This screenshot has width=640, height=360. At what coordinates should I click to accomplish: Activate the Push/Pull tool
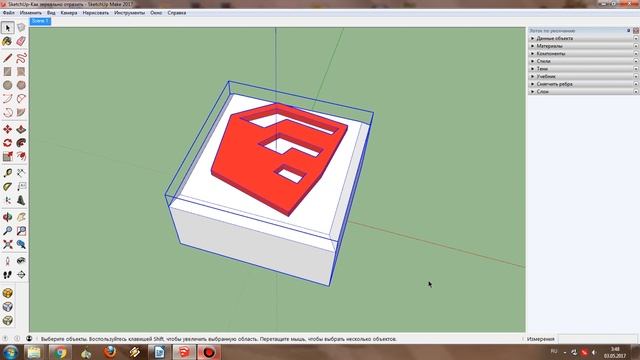click(21, 129)
